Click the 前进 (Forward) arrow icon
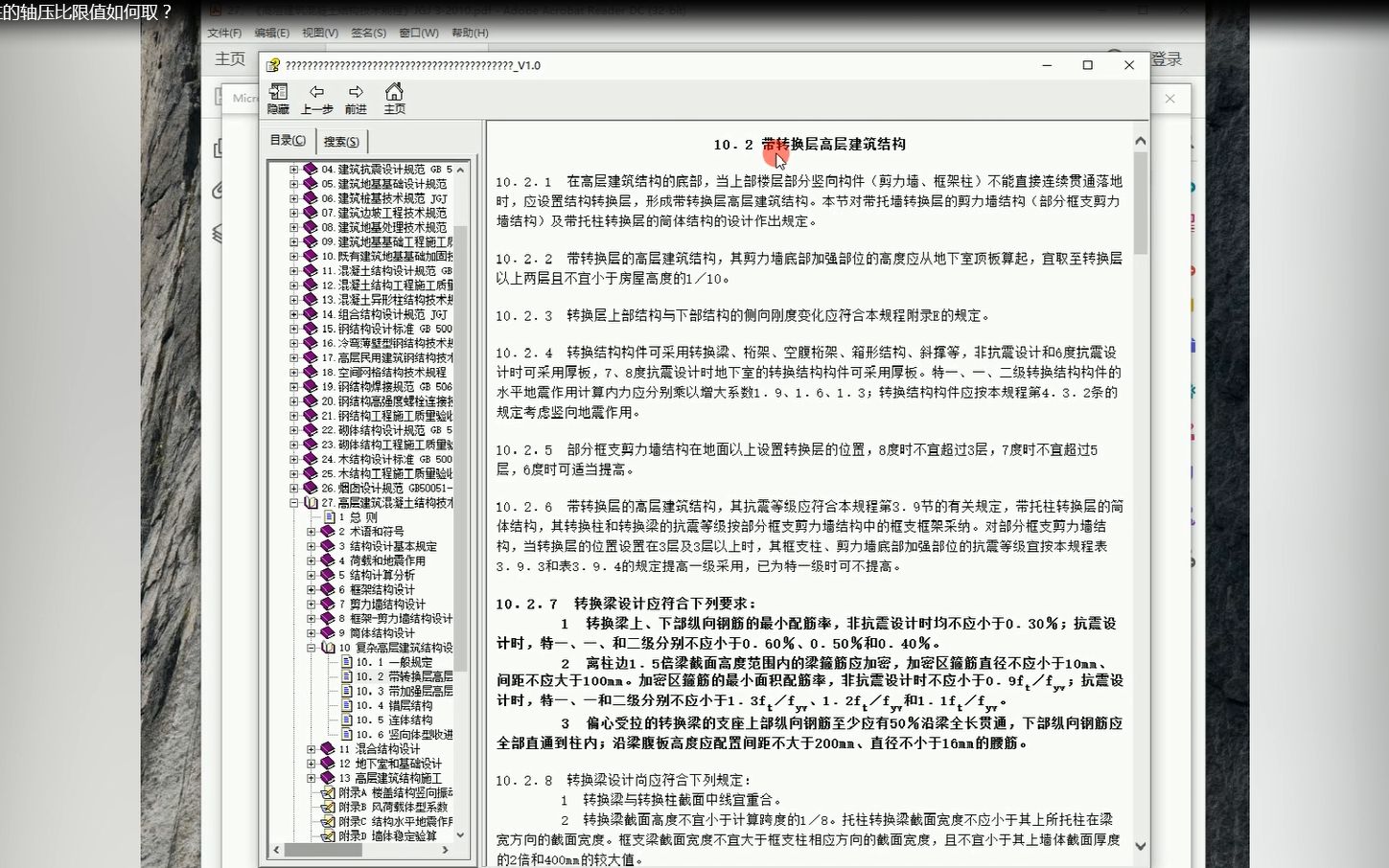Viewport: 1389px width, 868px height. tap(356, 92)
